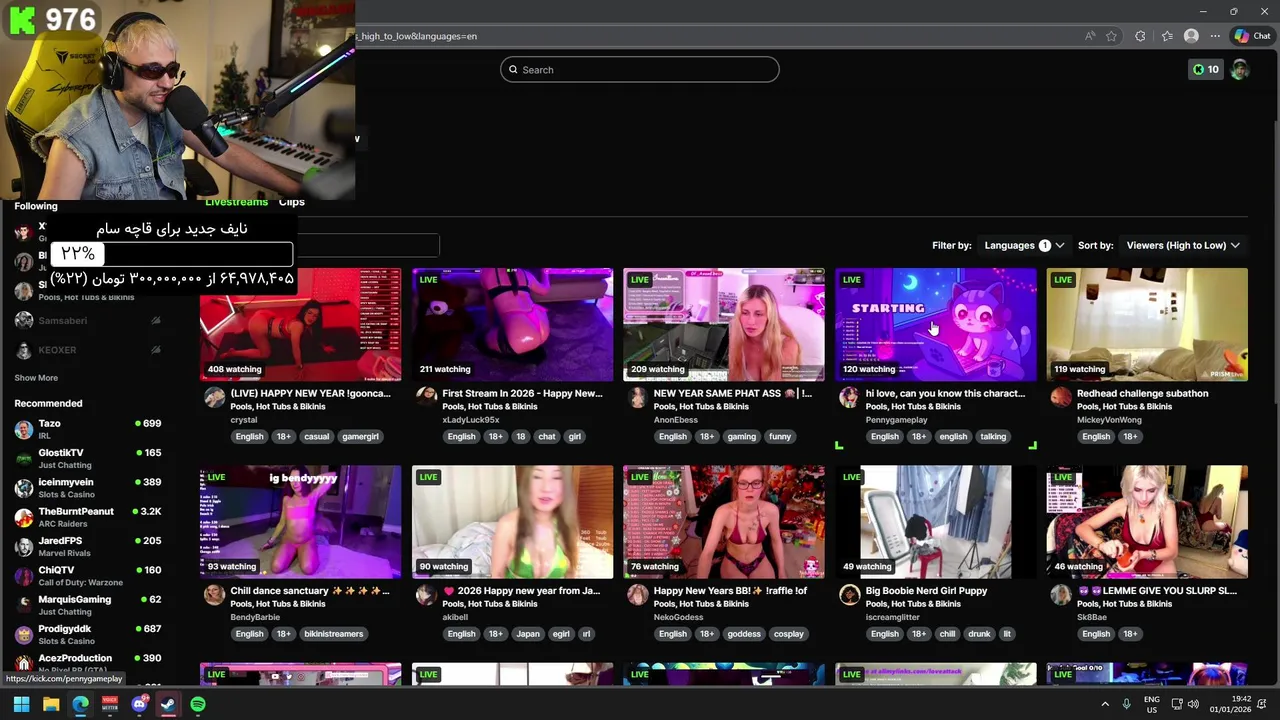Select the 'bikinistreamers' tag
Viewport: 1280px width, 720px height.
[334, 634]
